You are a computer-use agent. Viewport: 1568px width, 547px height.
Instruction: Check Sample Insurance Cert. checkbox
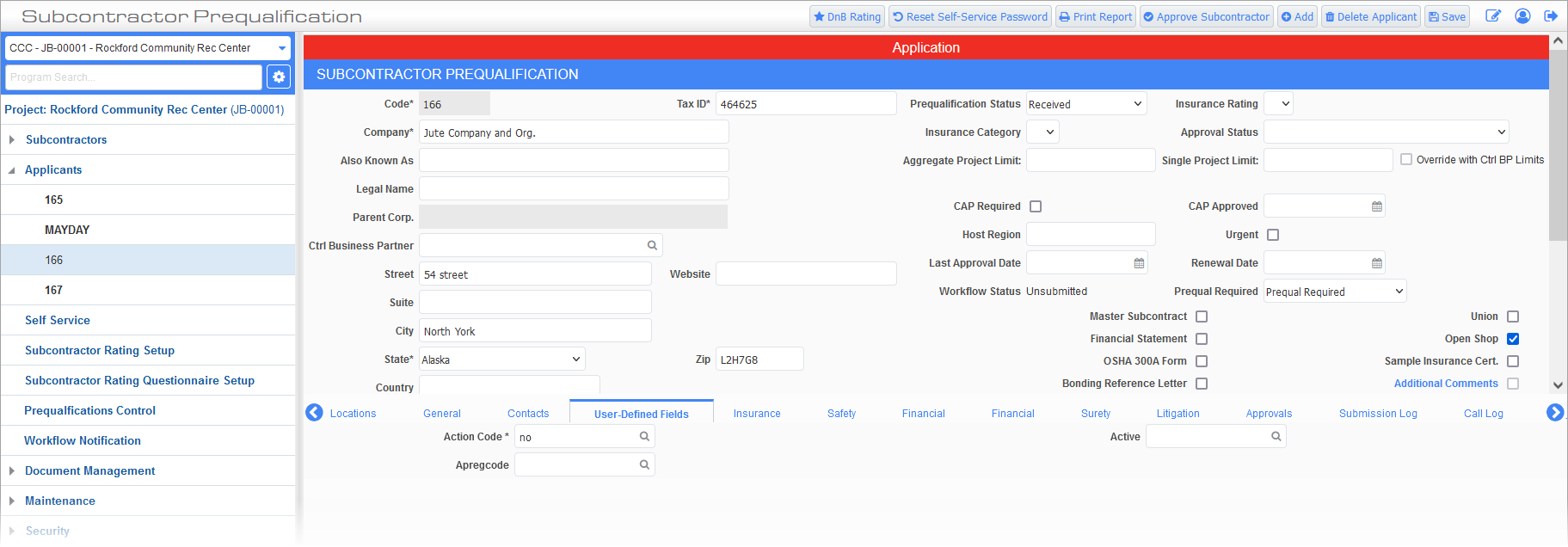coord(1513,361)
